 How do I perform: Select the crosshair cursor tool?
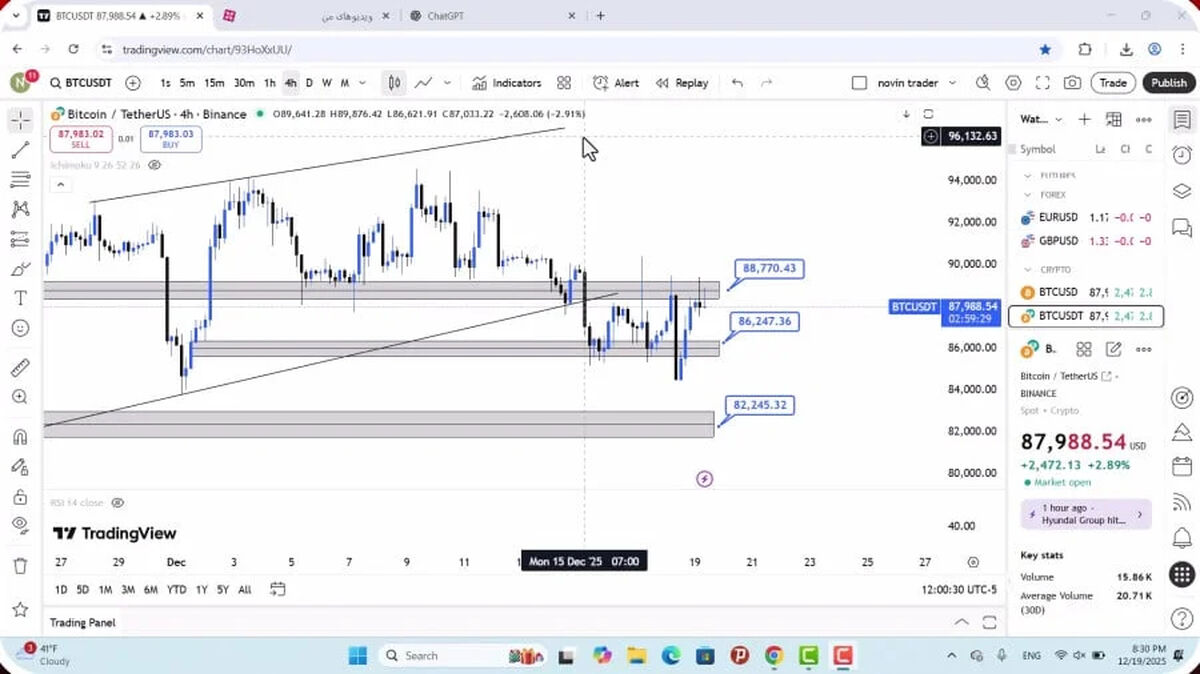20,120
